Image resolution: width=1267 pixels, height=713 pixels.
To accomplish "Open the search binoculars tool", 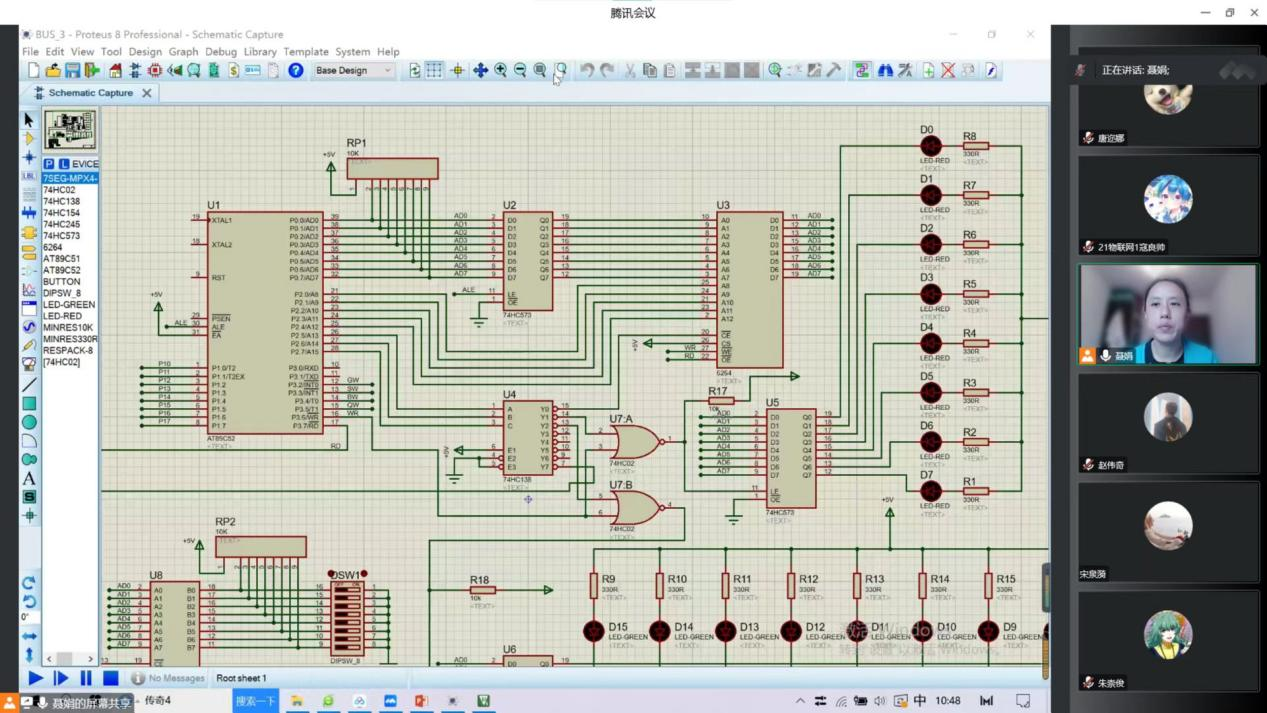I will (x=885, y=71).
